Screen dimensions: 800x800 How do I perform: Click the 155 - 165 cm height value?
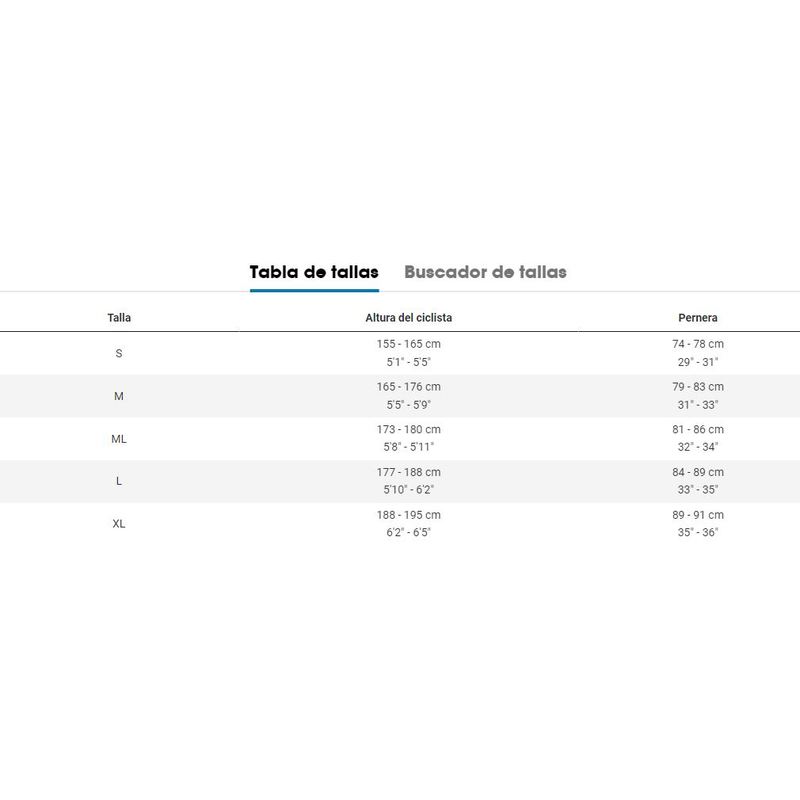(x=408, y=344)
